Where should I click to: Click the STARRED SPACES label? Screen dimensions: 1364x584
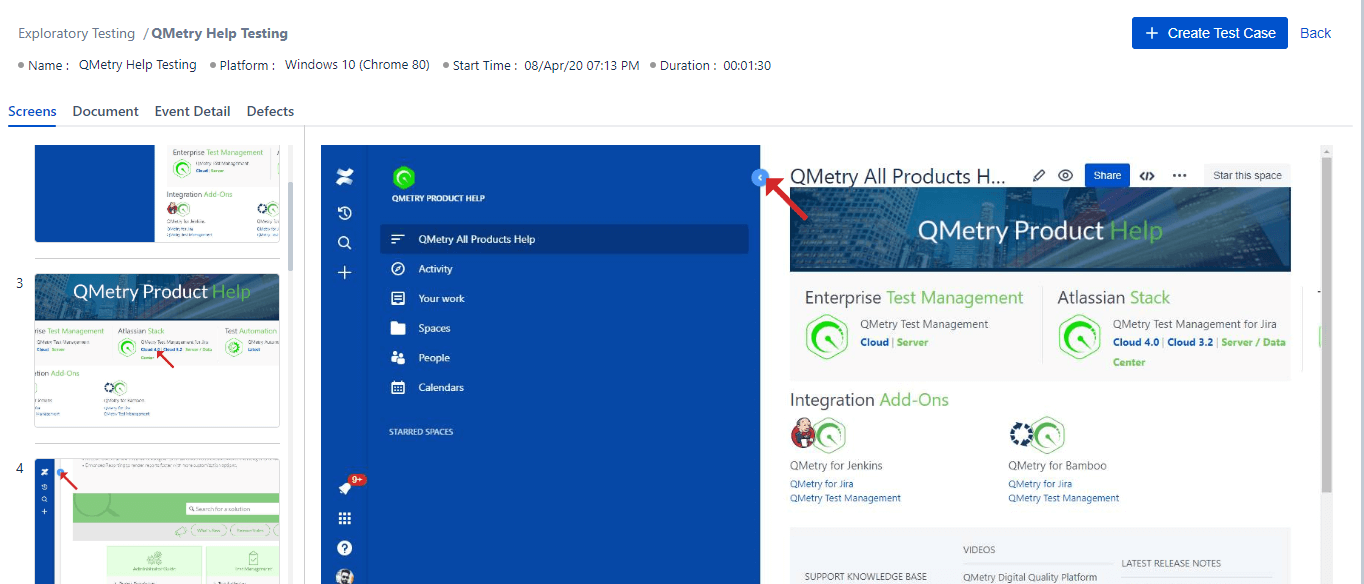click(x=421, y=432)
